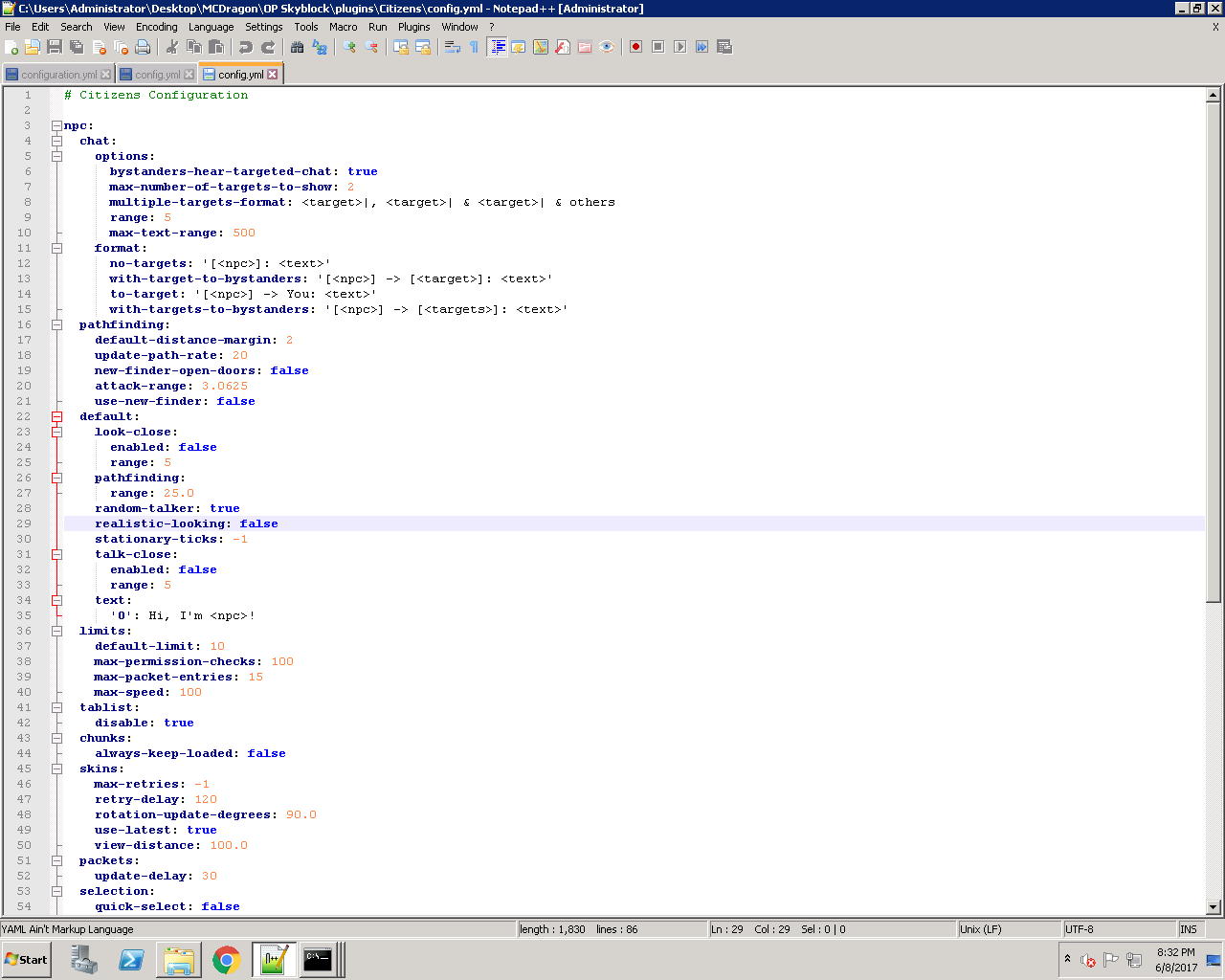Click the Undo arrow icon
The height and width of the screenshot is (980, 1225).
(246, 47)
